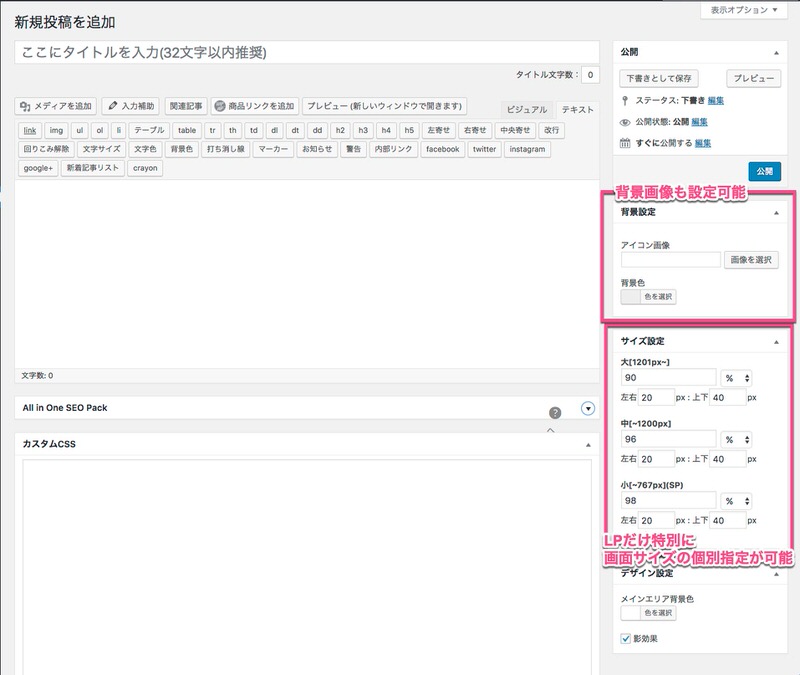Open the 背景色 color picker swatch
The image size is (800, 675).
click(630, 296)
